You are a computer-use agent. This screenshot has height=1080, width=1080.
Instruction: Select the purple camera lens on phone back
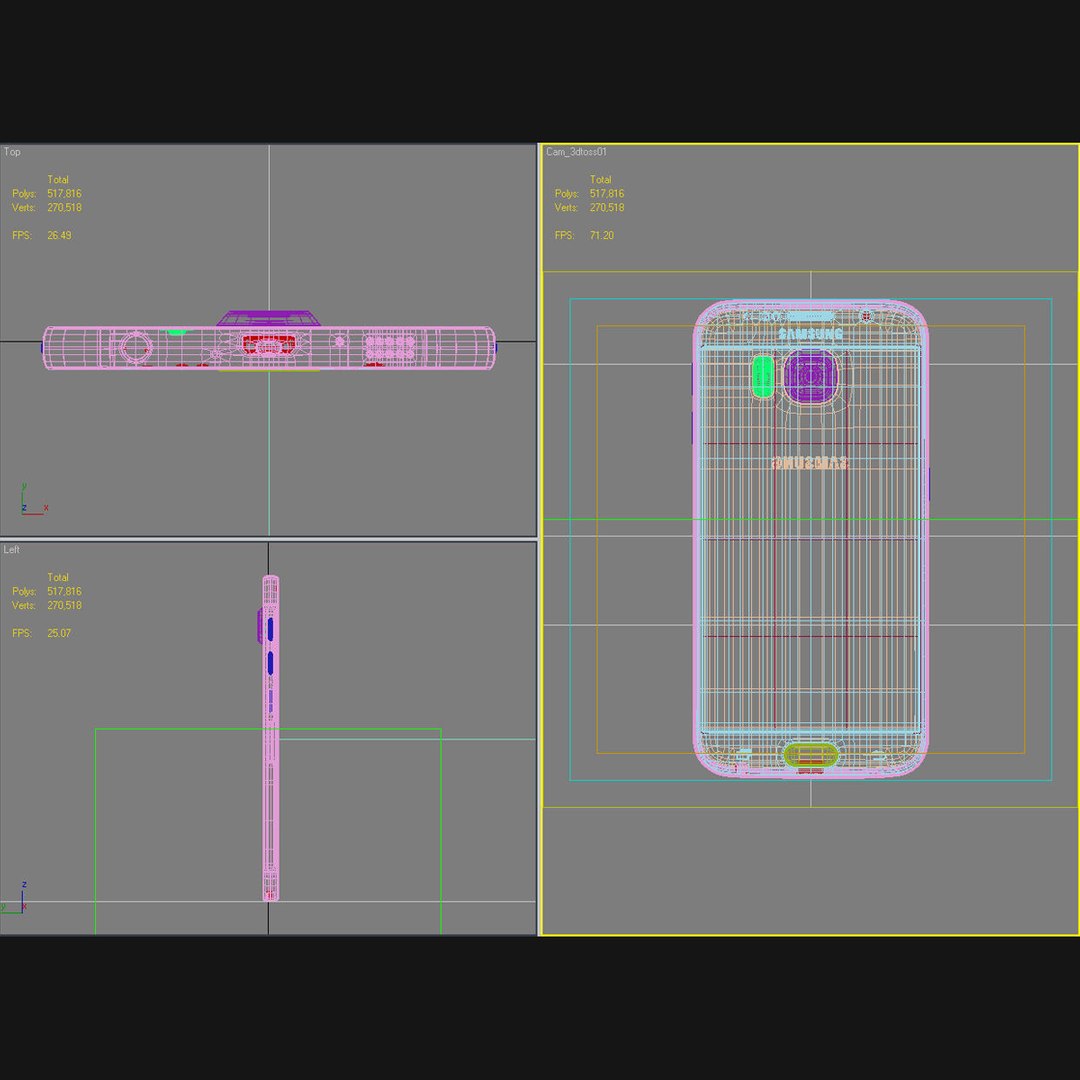pyautogui.click(x=811, y=376)
